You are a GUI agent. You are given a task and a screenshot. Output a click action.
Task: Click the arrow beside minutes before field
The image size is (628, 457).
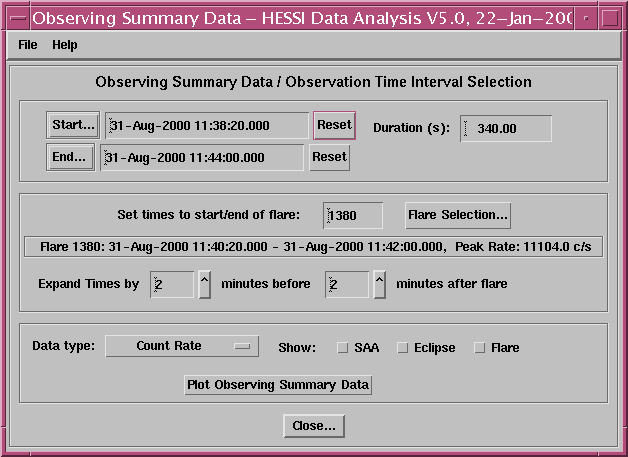[204, 284]
